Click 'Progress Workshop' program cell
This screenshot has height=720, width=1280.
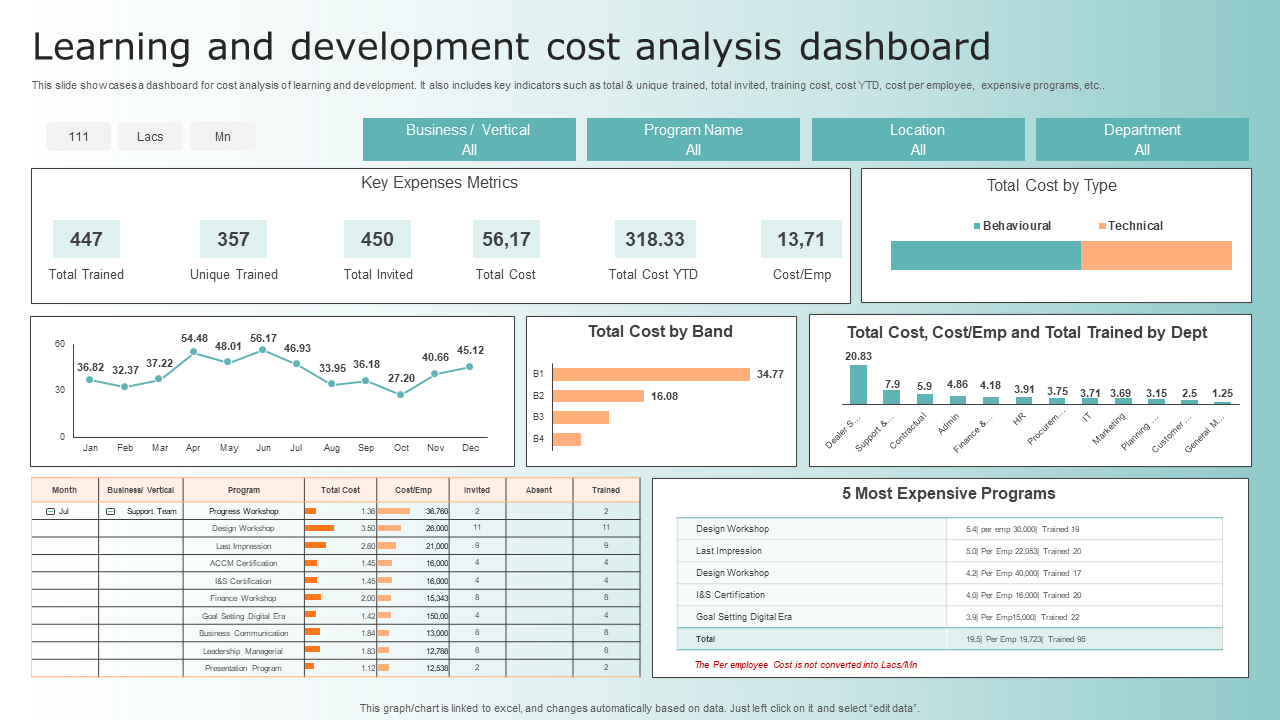[244, 511]
